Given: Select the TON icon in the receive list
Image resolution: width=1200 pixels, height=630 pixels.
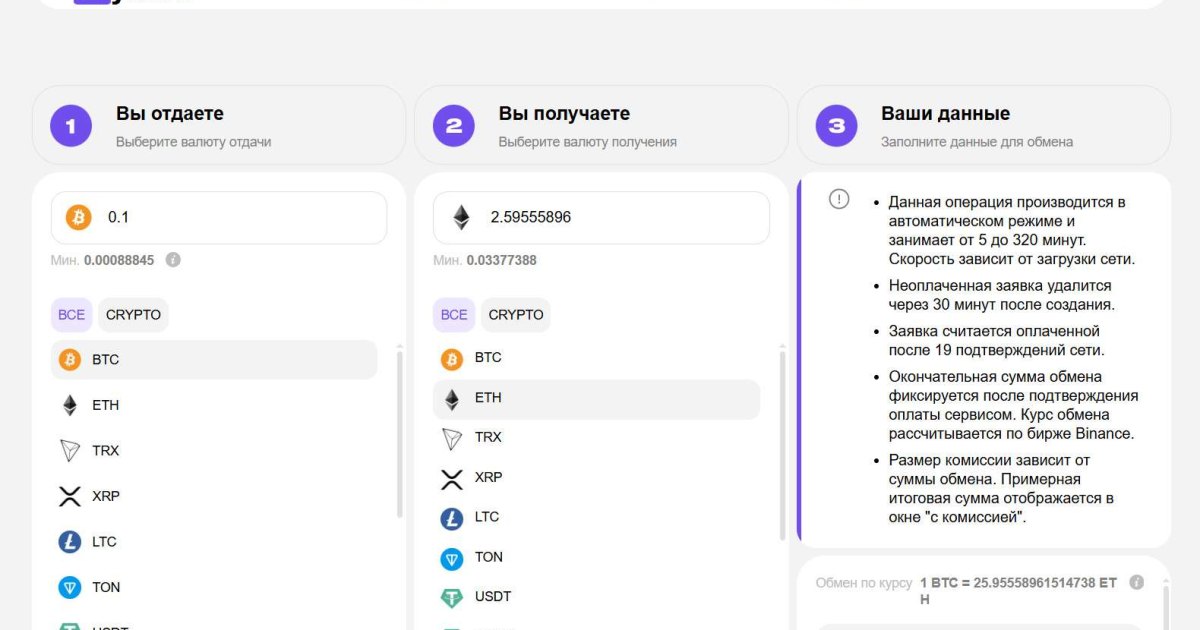Looking at the screenshot, I should pos(452,559).
